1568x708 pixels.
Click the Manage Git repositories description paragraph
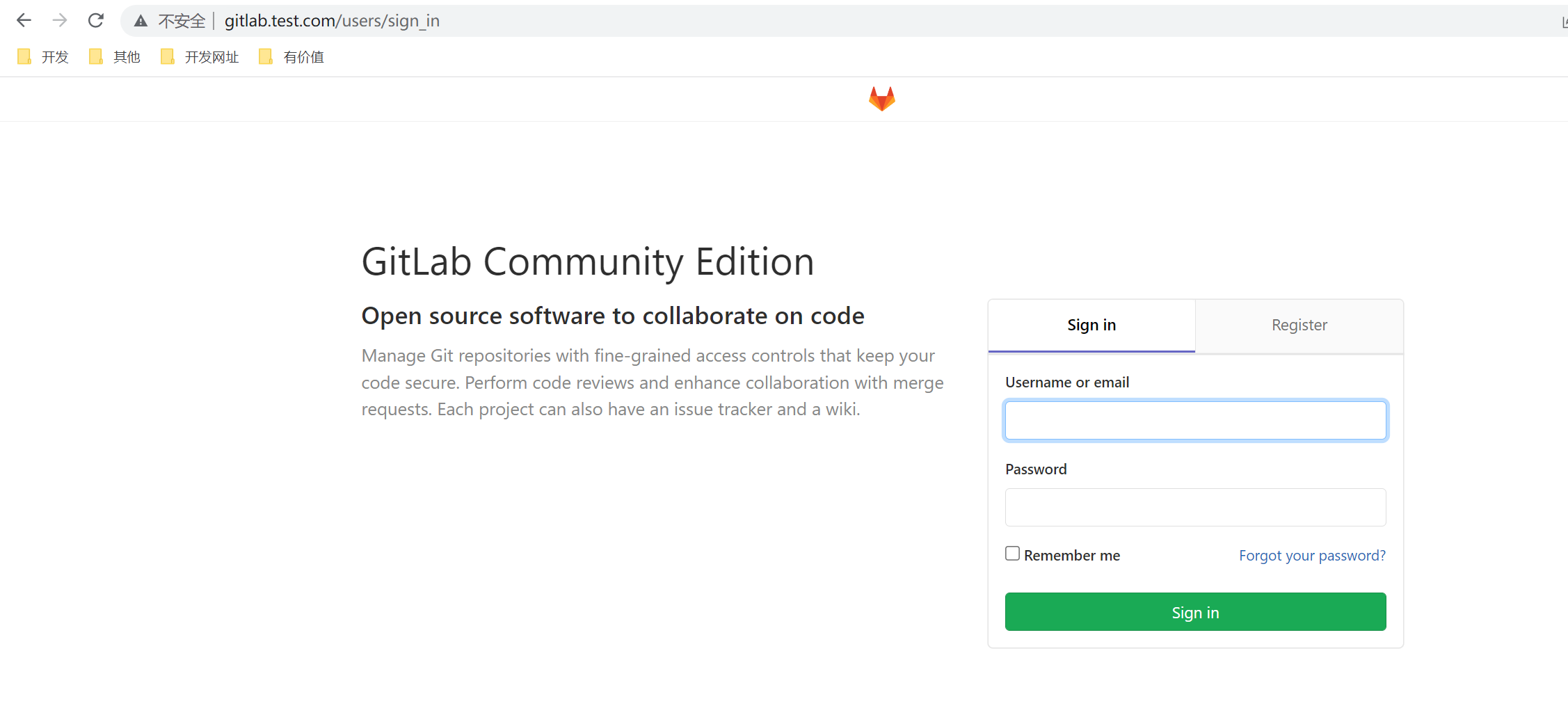[x=653, y=383]
